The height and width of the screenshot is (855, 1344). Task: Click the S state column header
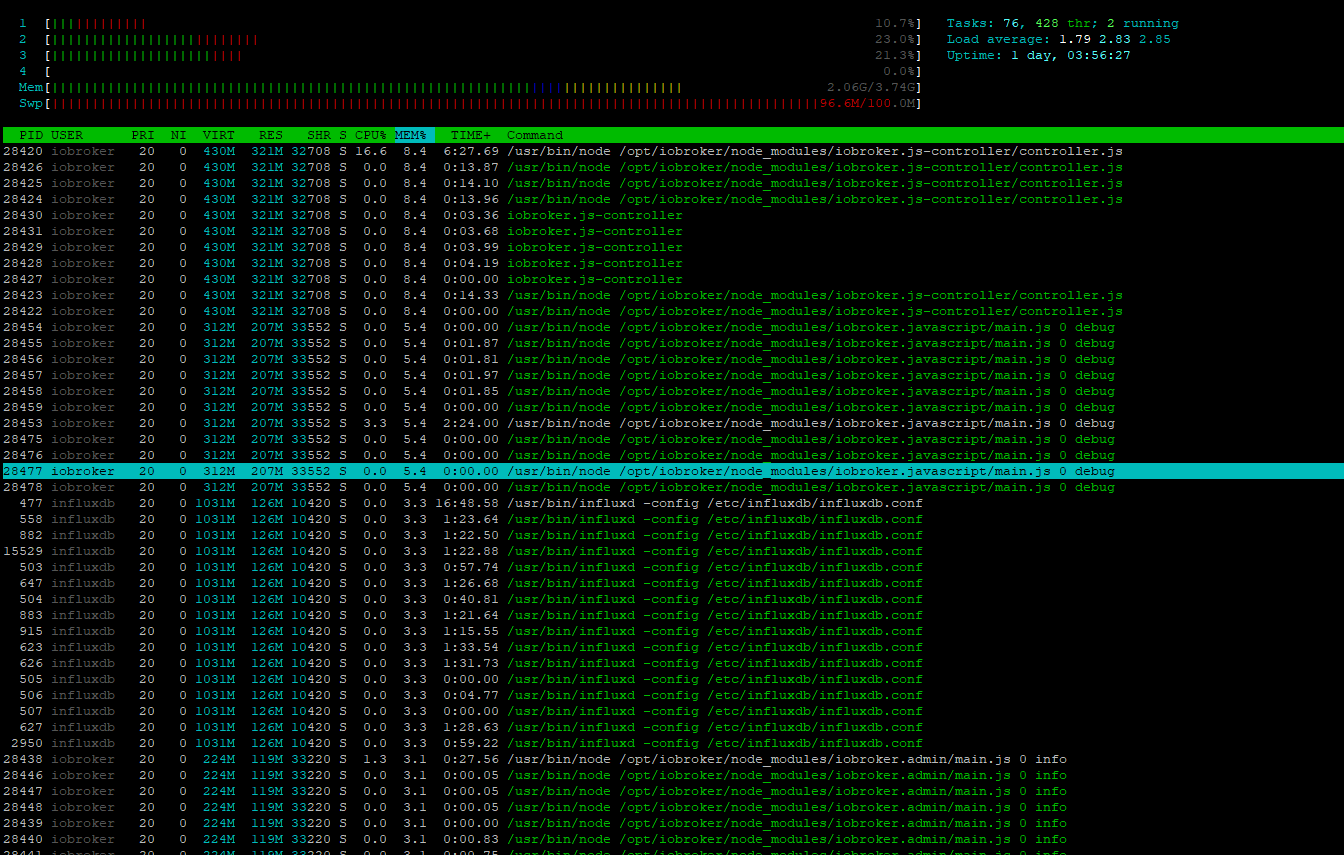pyautogui.click(x=343, y=135)
